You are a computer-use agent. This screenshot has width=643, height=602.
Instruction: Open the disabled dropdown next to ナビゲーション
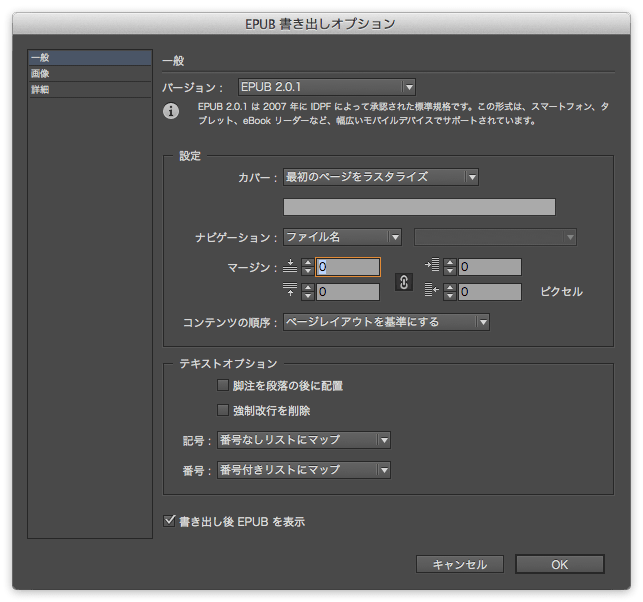[x=495, y=237]
